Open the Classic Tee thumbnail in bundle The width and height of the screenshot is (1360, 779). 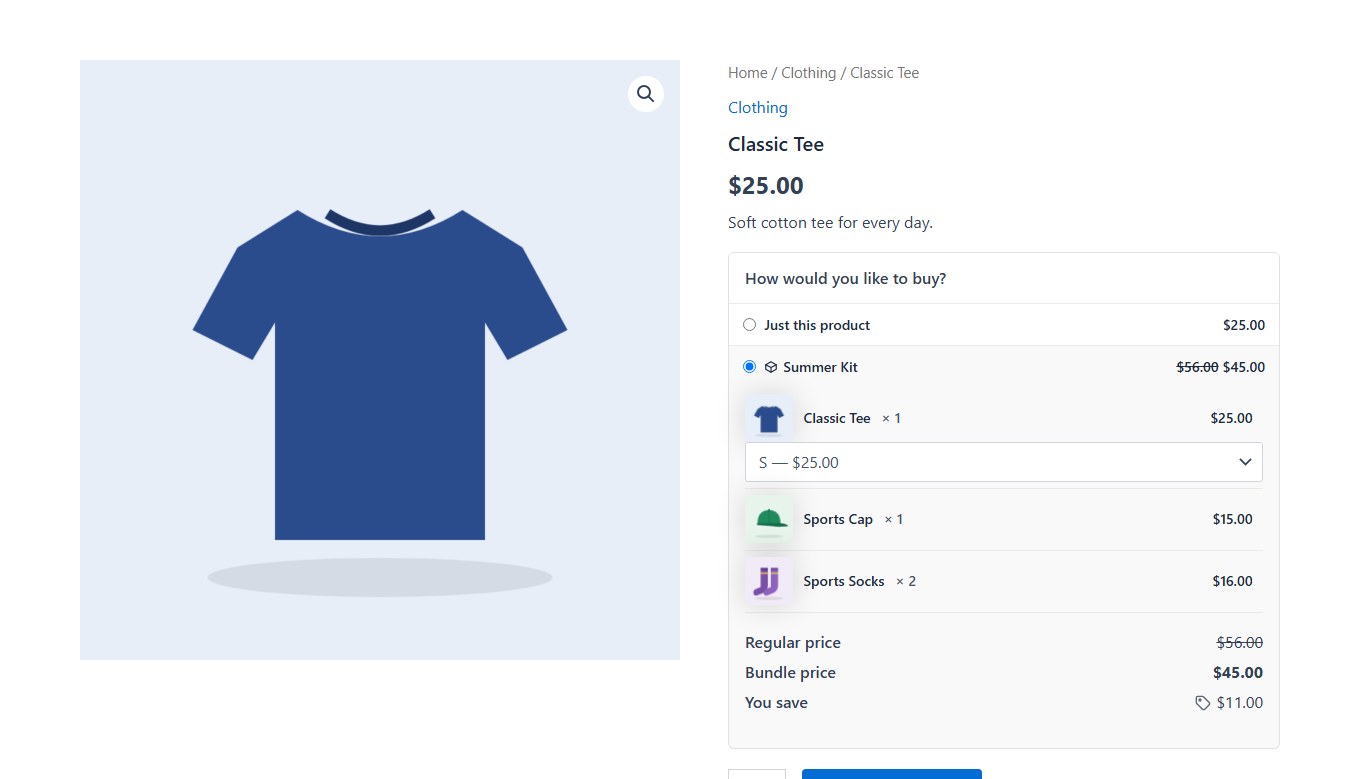(769, 418)
